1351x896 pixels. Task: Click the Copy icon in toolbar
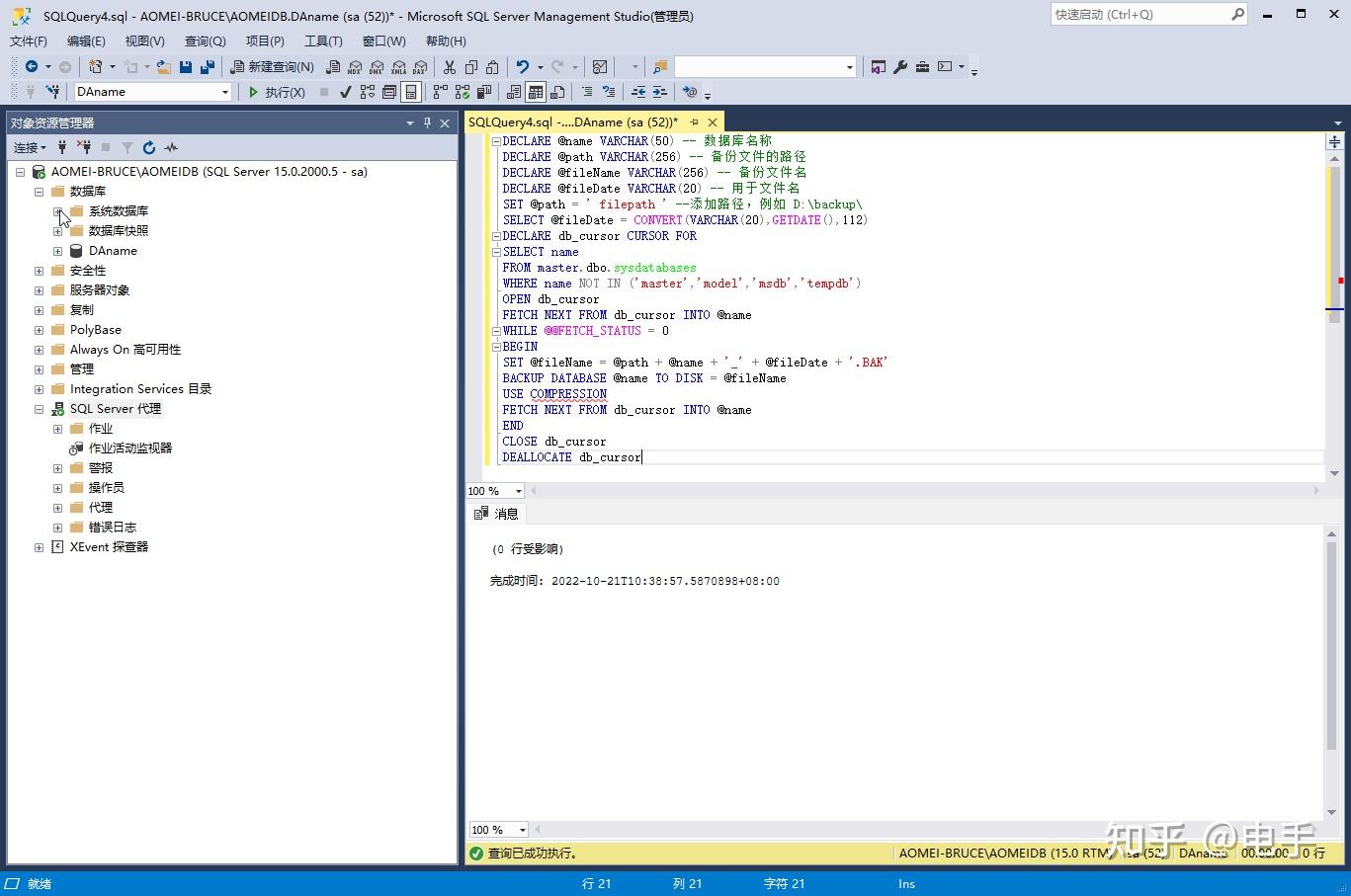click(x=471, y=66)
